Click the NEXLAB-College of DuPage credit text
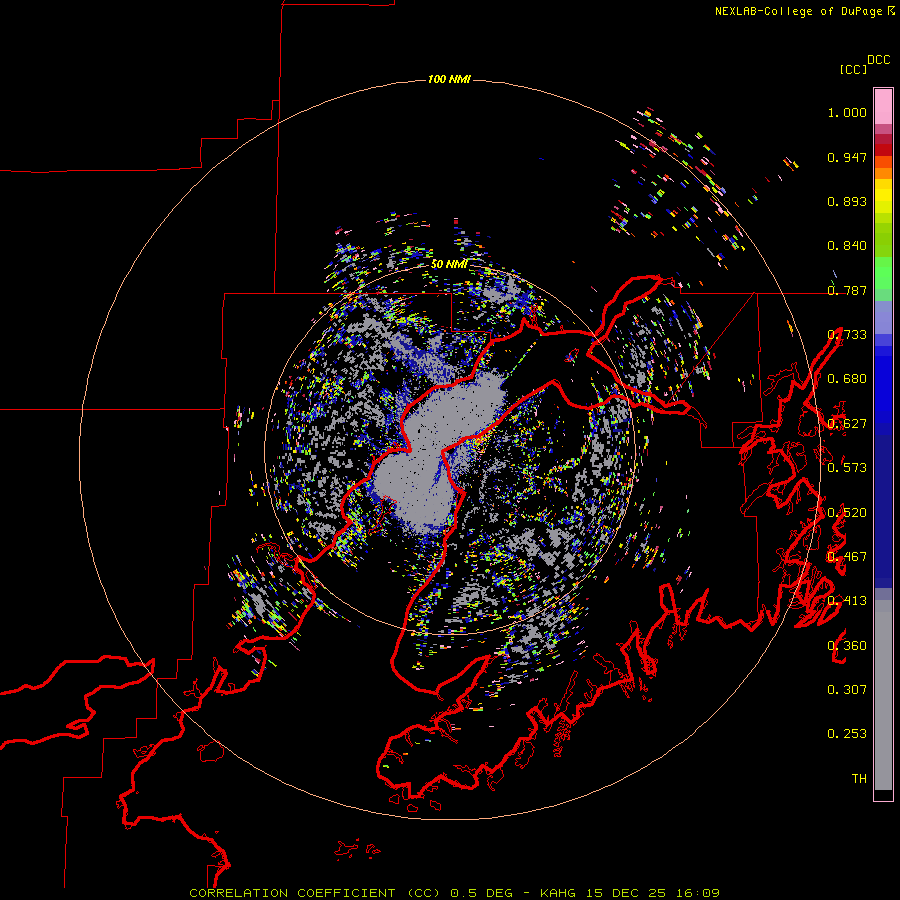The width and height of the screenshot is (900, 900). tap(798, 11)
